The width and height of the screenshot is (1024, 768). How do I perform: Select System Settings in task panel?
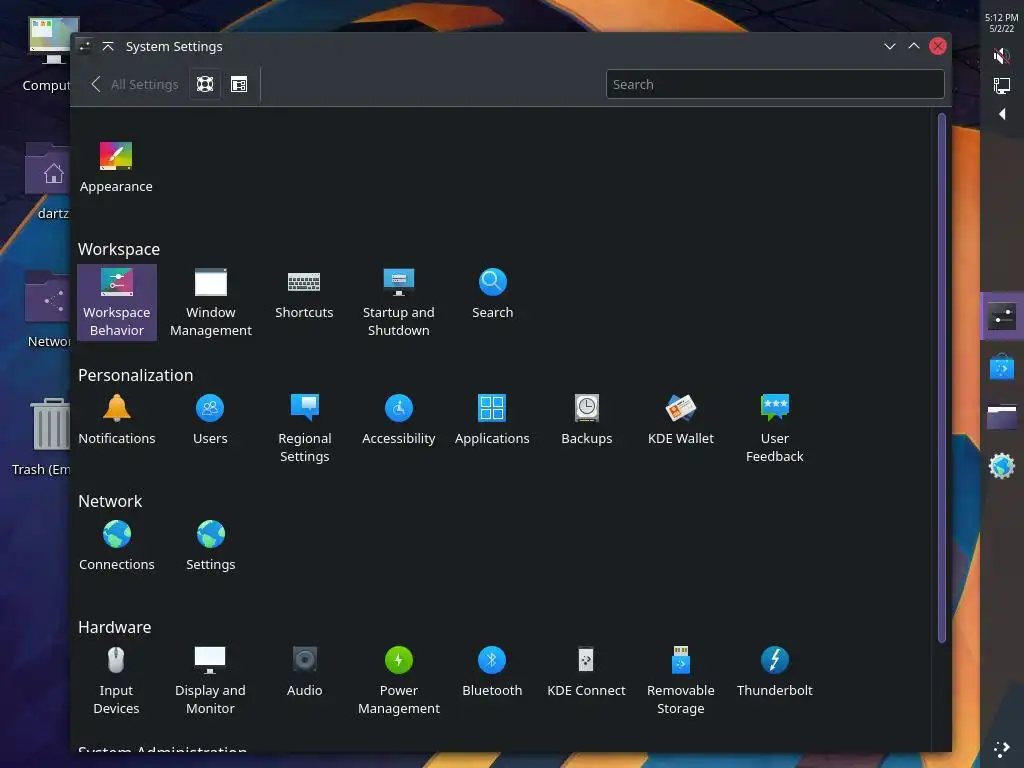(1002, 317)
